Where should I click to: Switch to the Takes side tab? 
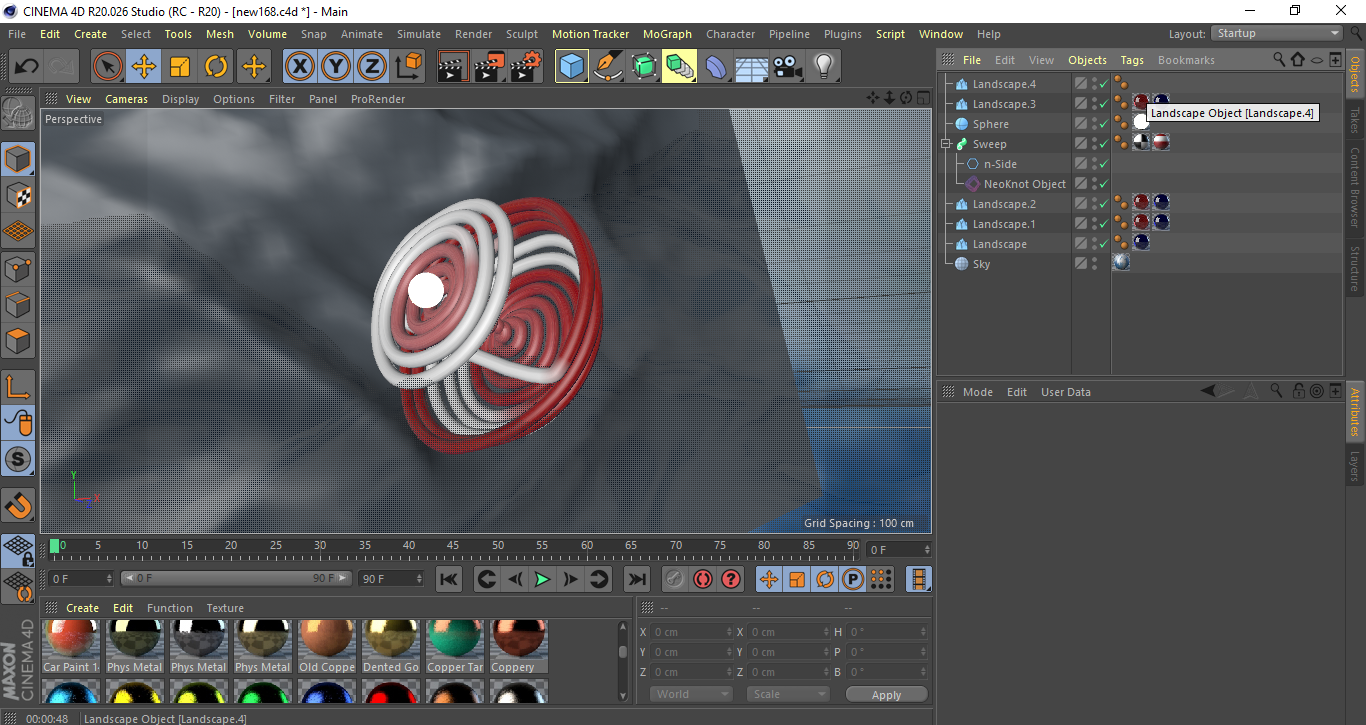click(1355, 120)
